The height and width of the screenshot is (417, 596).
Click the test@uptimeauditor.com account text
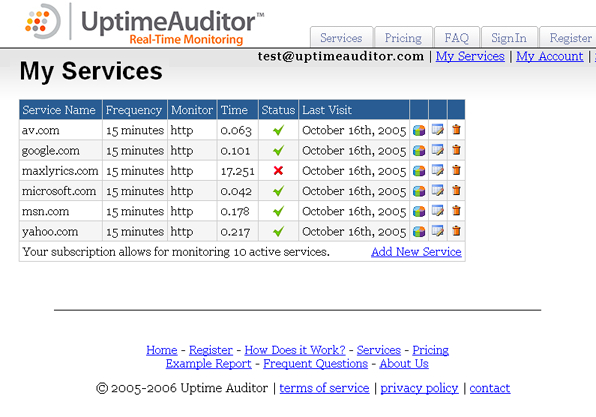[341, 56]
